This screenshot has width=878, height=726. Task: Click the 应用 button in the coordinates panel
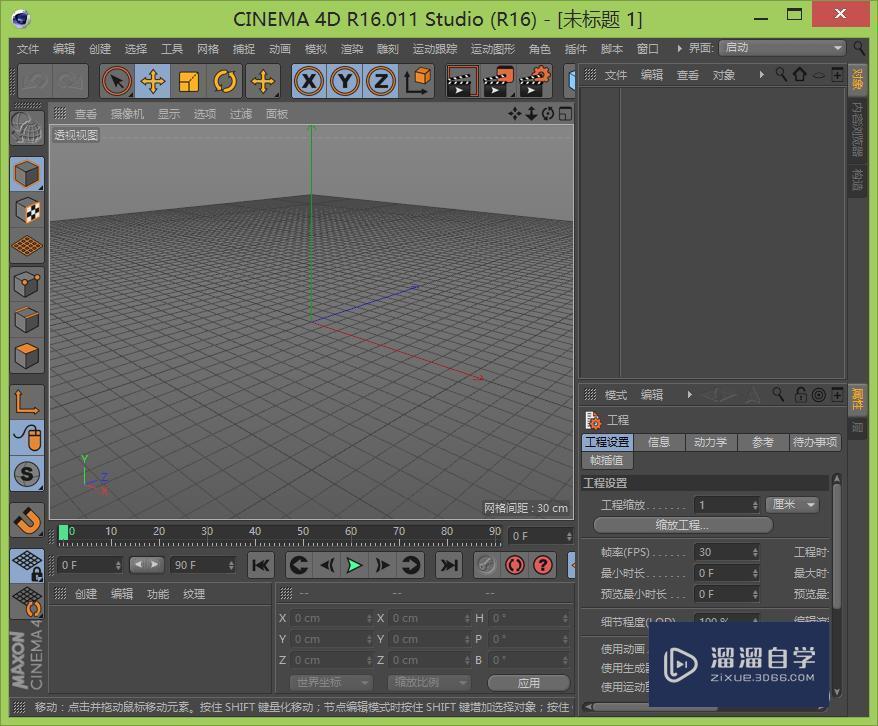528,682
